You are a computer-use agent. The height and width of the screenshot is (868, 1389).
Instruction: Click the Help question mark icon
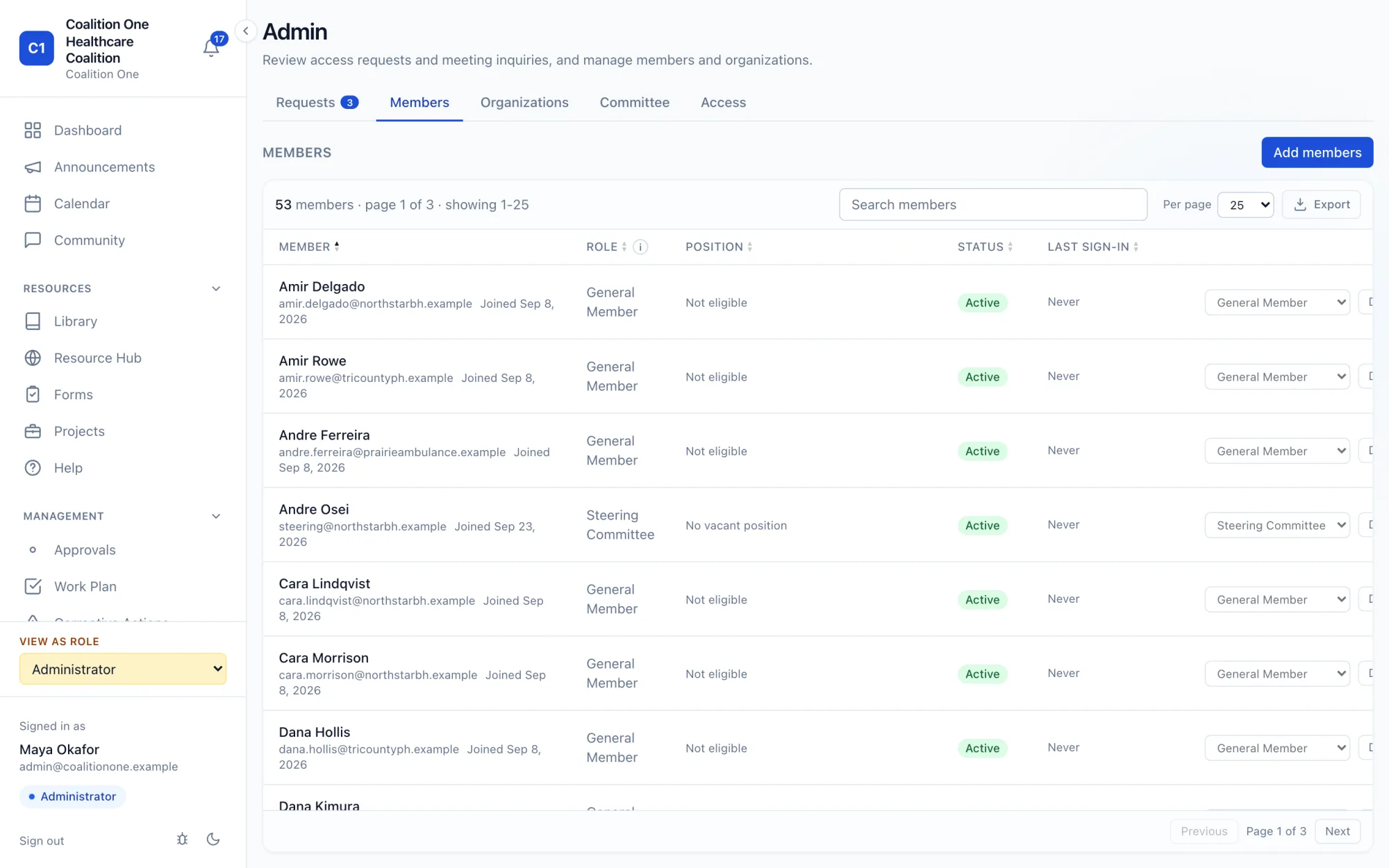point(33,468)
